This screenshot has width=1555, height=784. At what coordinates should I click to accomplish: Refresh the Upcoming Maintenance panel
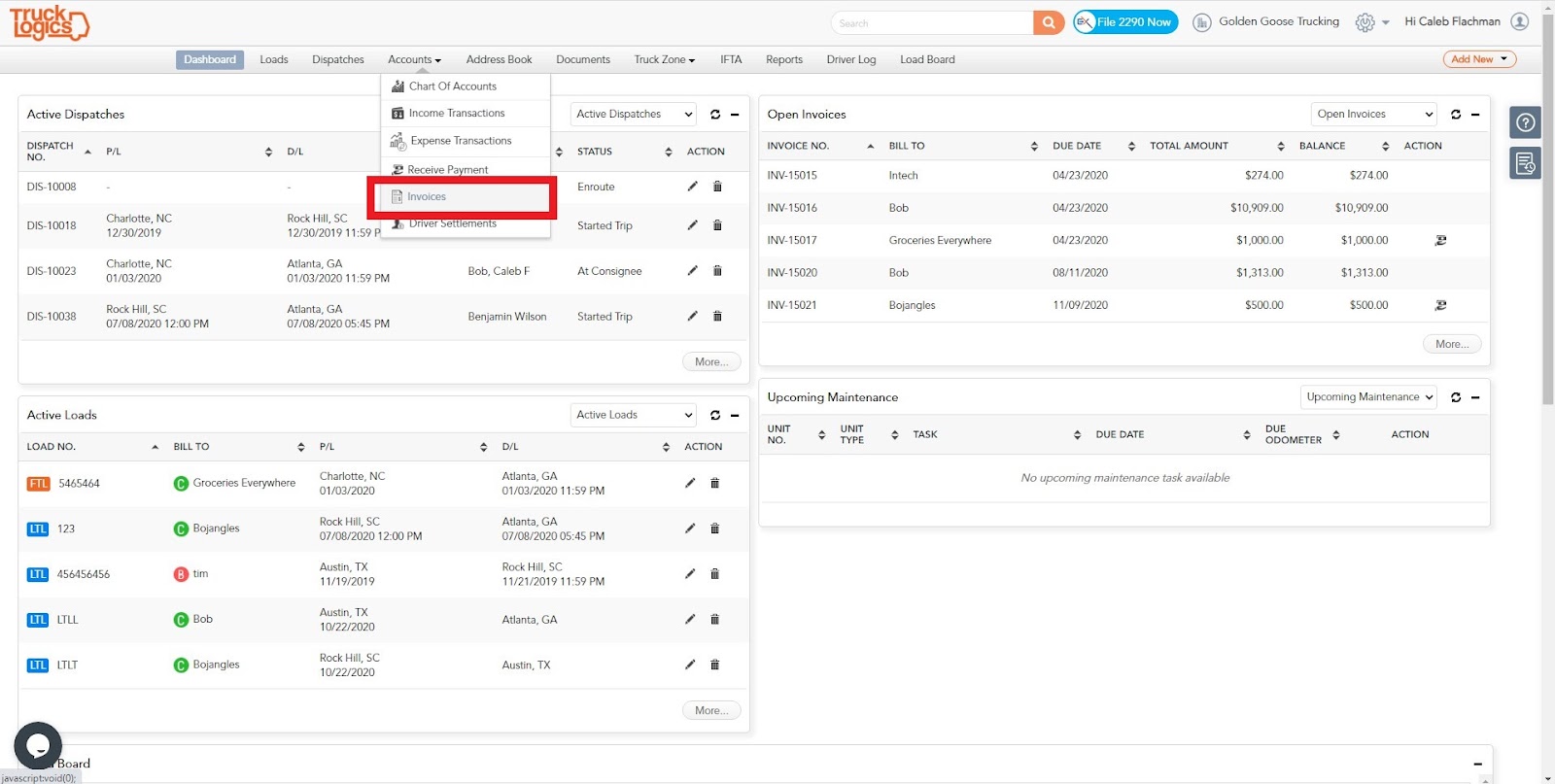pos(1456,397)
